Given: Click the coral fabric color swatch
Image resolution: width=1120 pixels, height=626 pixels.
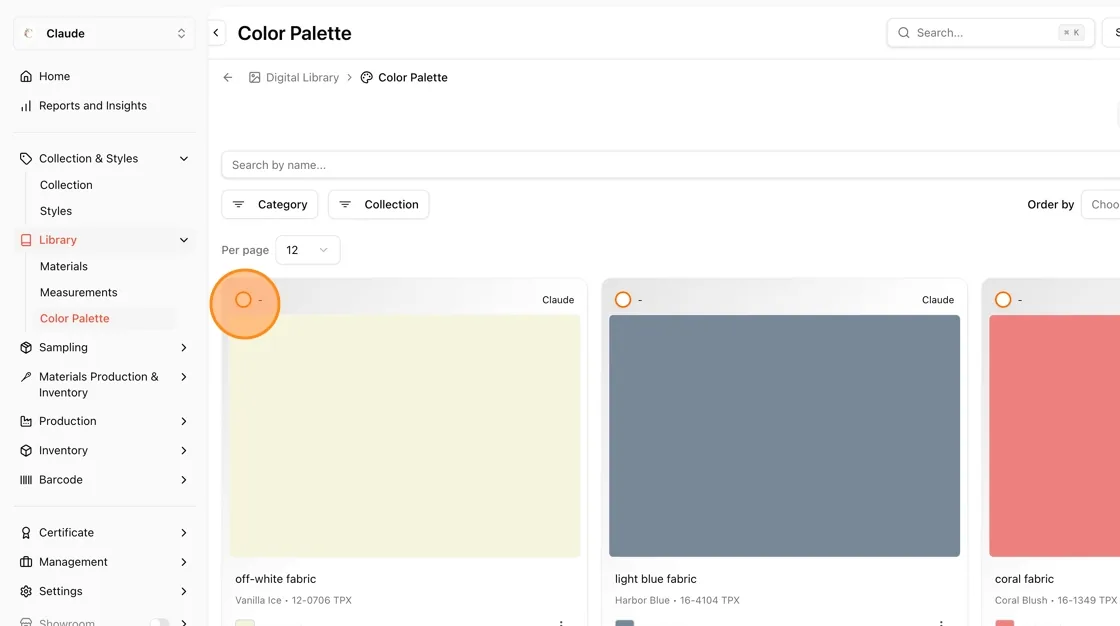Looking at the screenshot, I should pos(1054,436).
